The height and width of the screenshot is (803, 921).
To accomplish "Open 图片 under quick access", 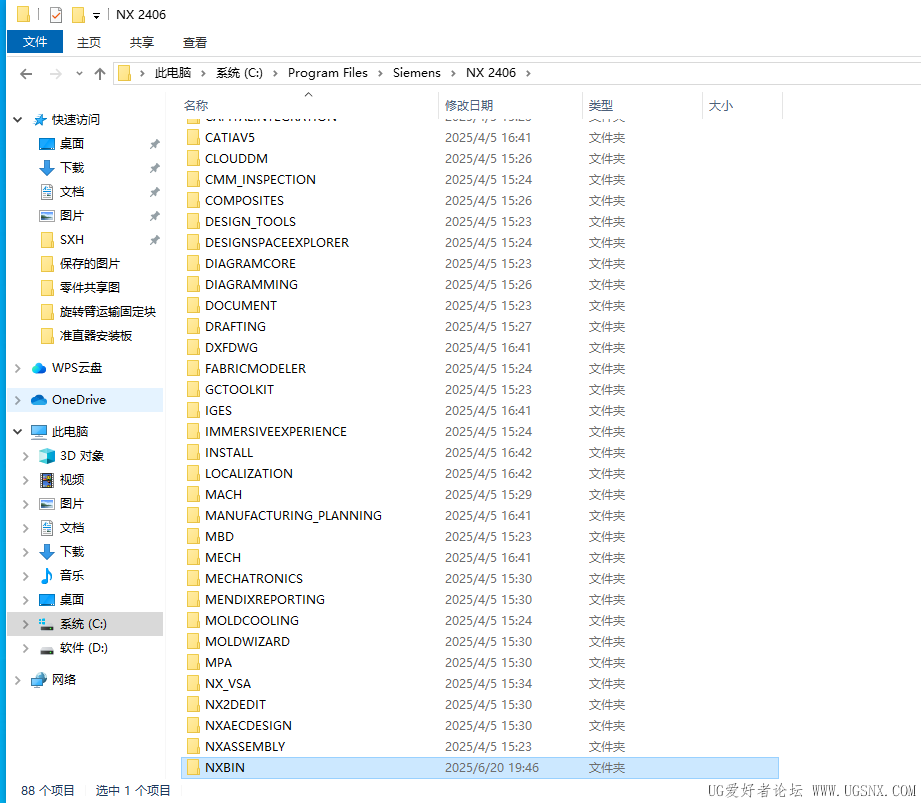I will [72, 216].
